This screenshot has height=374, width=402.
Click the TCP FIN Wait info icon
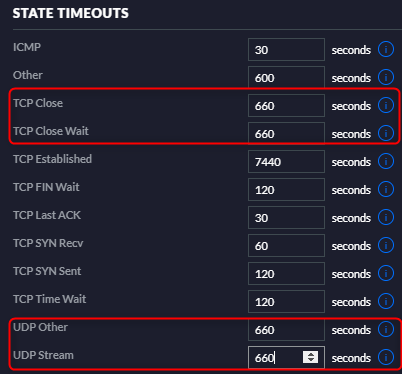tap(386, 189)
